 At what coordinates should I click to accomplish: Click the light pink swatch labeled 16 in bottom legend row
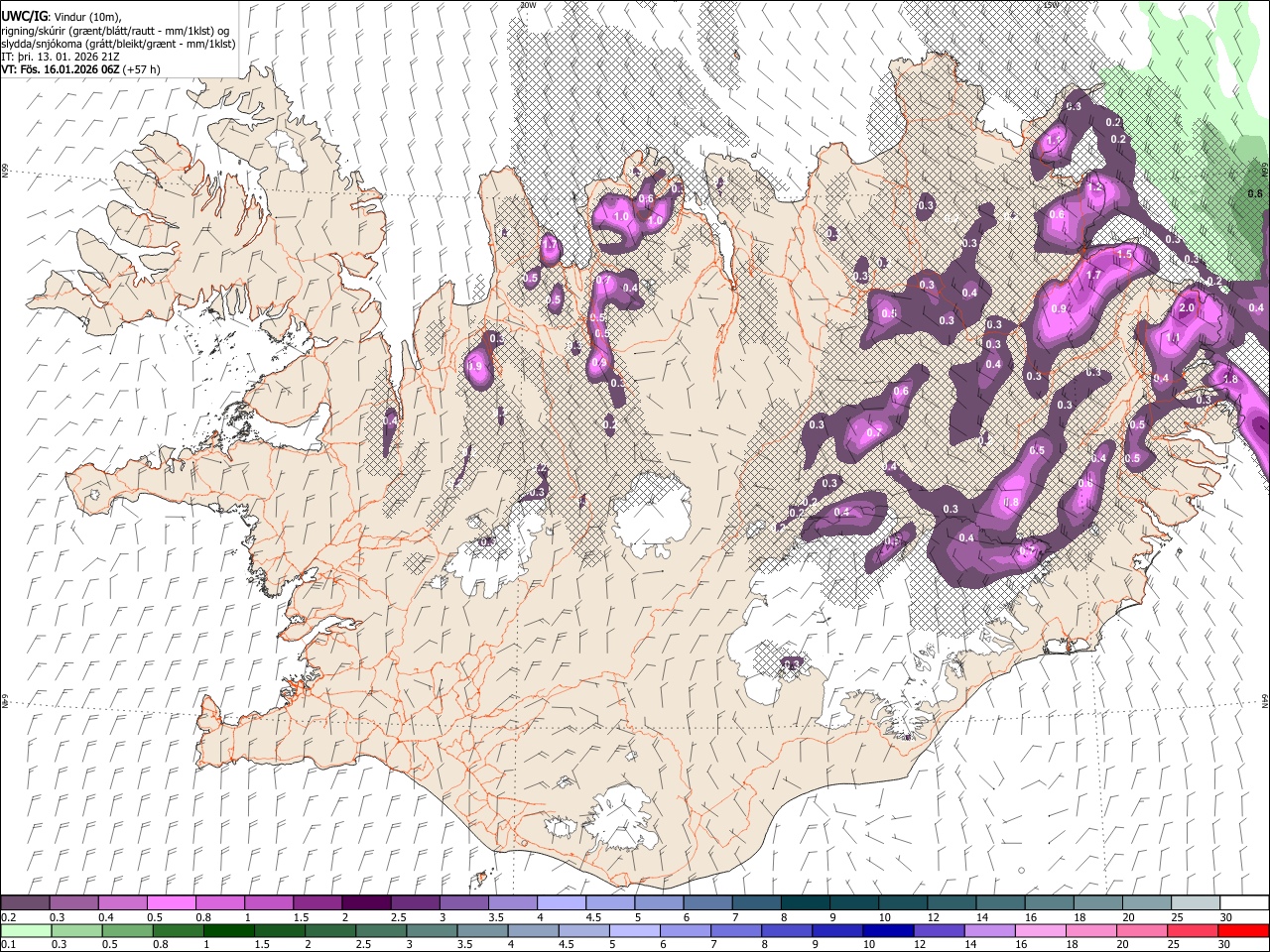pyautogui.click(x=1041, y=930)
